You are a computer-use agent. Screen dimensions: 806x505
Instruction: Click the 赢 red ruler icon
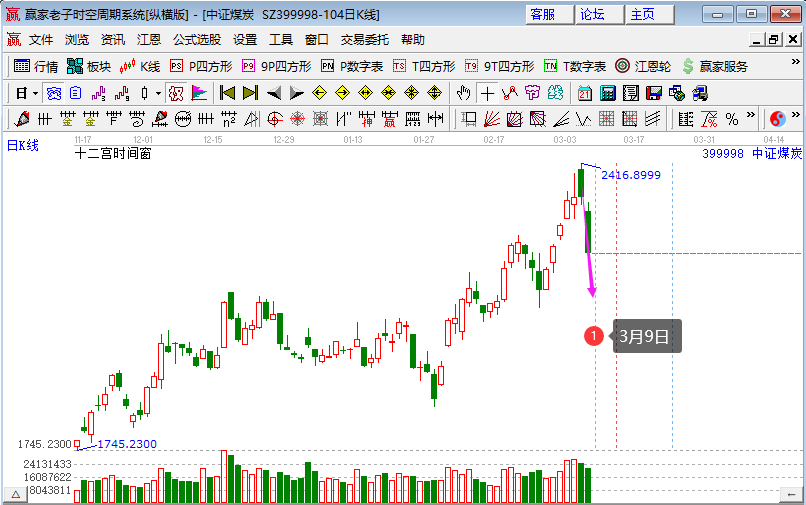tap(390, 119)
